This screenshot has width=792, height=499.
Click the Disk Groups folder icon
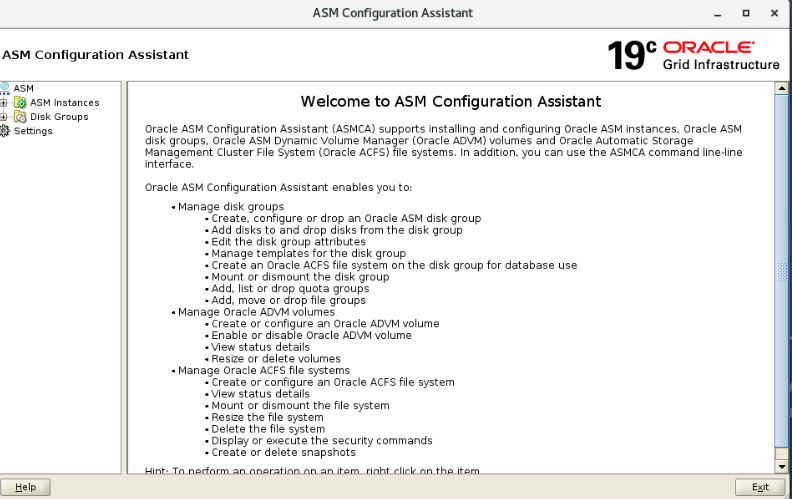[20, 117]
